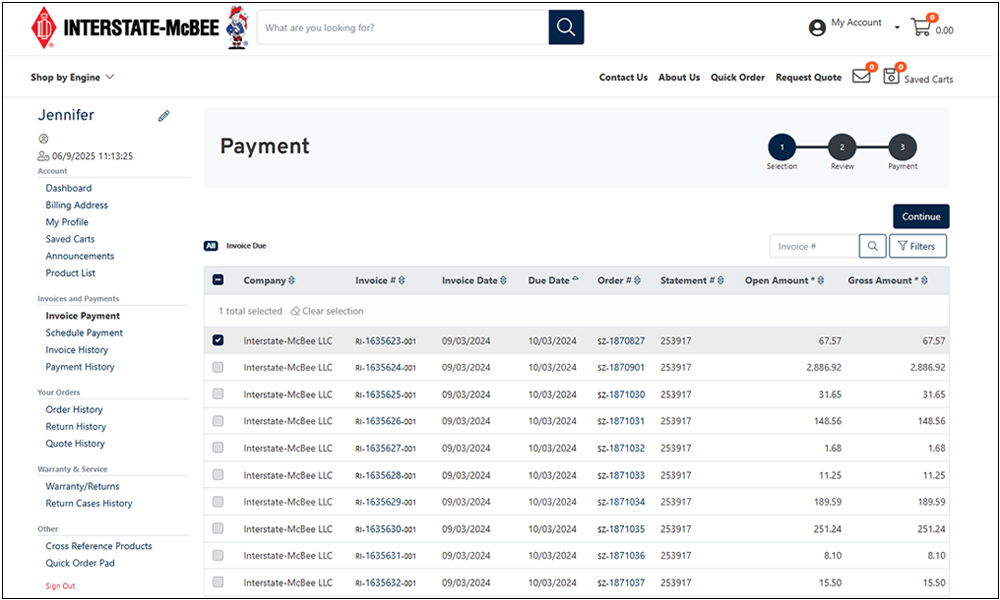This screenshot has width=1000, height=600.
Task: Check invoice RI-1635625-001 checkbox
Action: click(x=218, y=394)
